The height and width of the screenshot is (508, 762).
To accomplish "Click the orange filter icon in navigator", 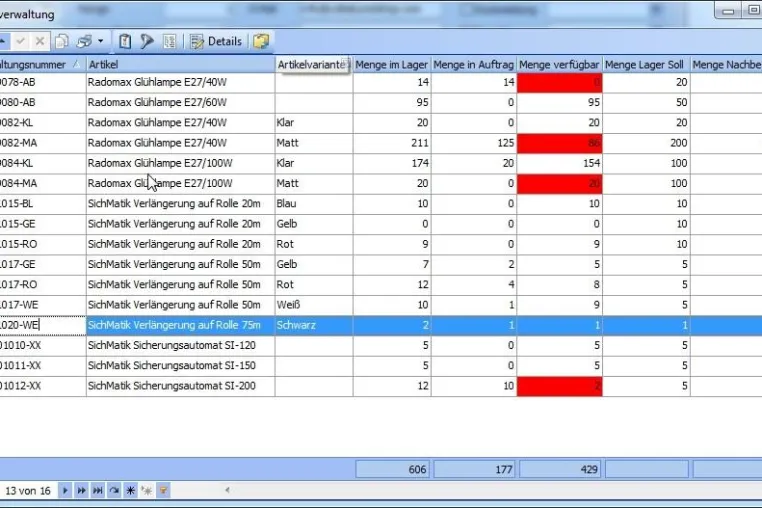I will pos(163,490).
